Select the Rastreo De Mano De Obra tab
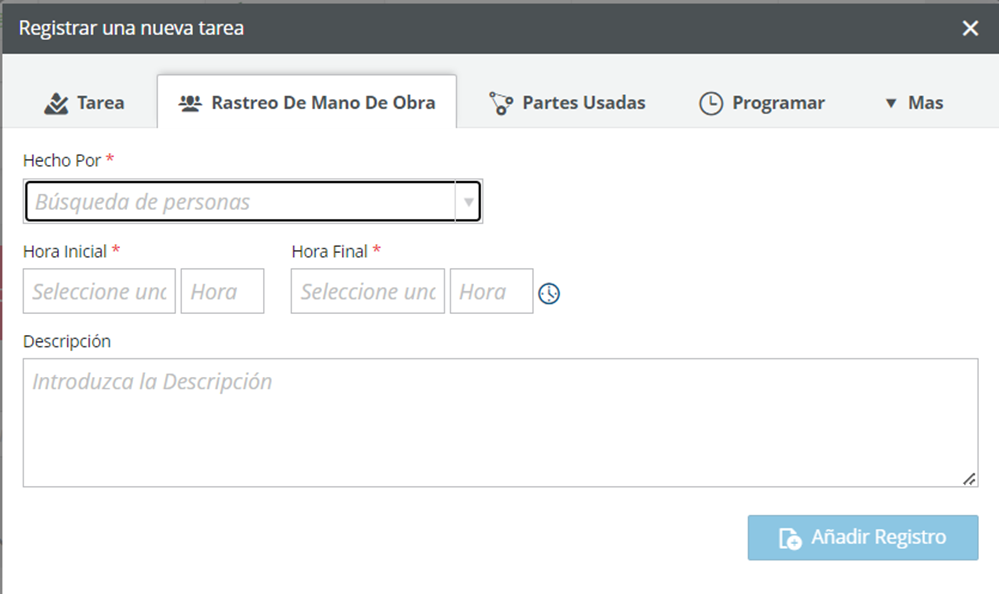The height and width of the screenshot is (594, 1000). 307,102
